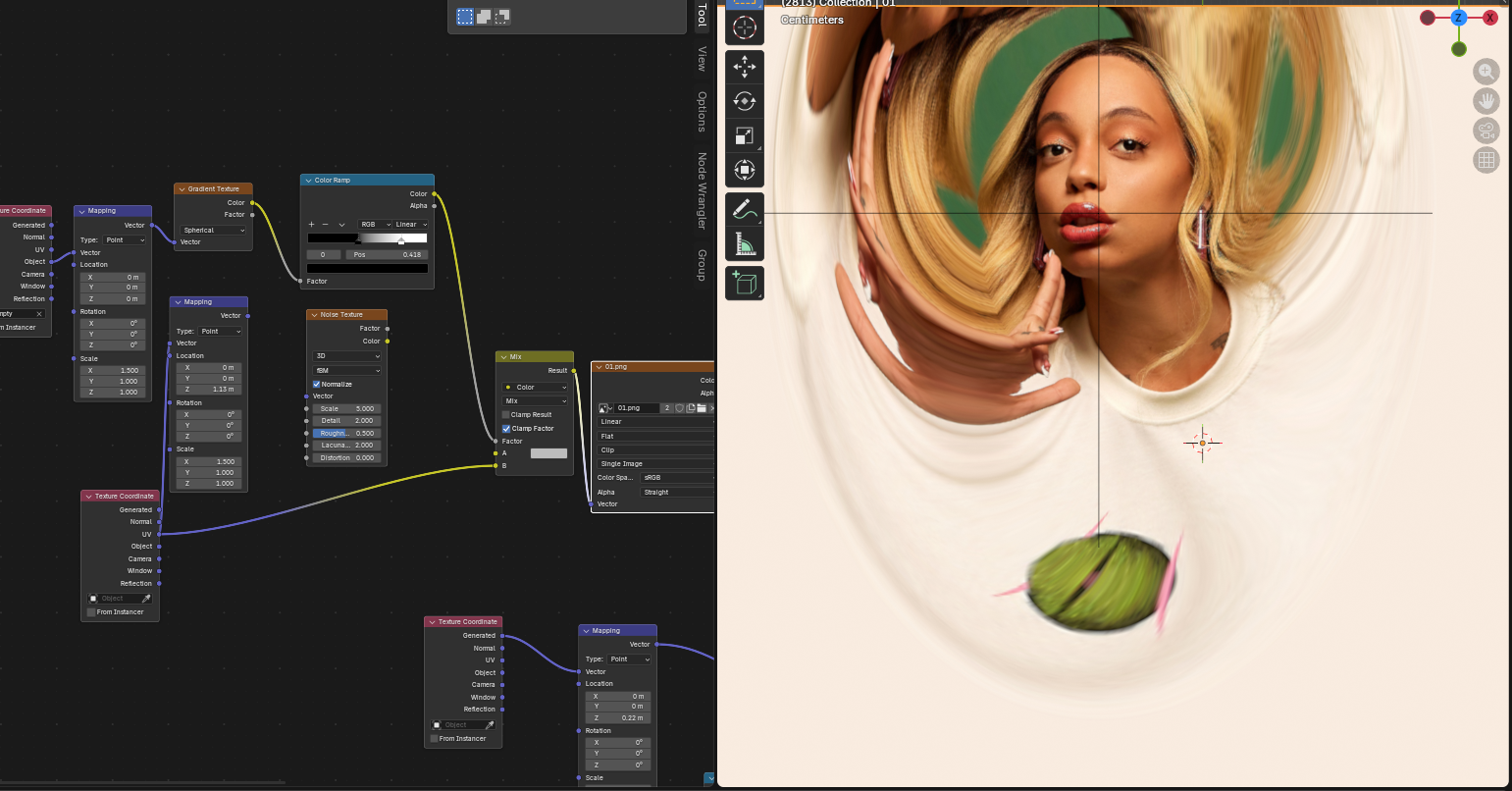
Task: Select the Move tool in viewport toolbar
Action: [744, 67]
